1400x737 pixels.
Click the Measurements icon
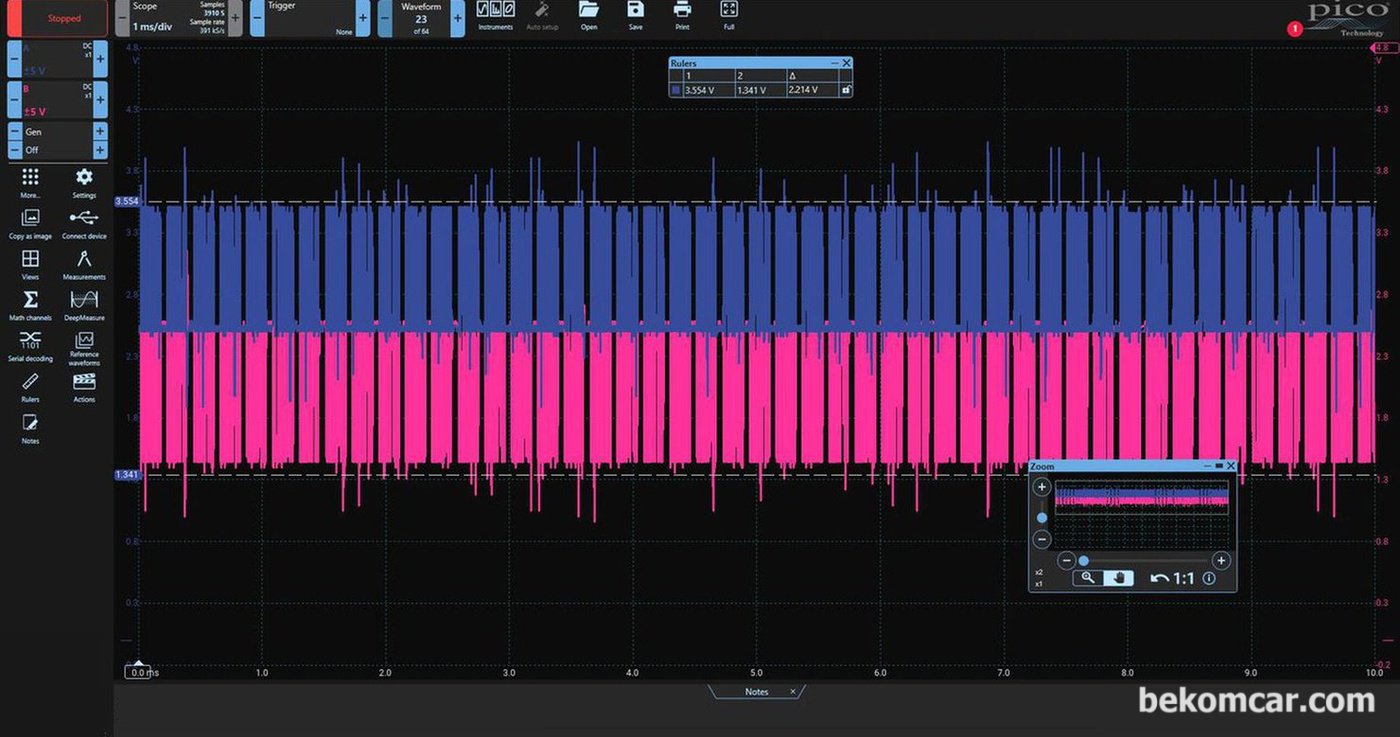84,261
